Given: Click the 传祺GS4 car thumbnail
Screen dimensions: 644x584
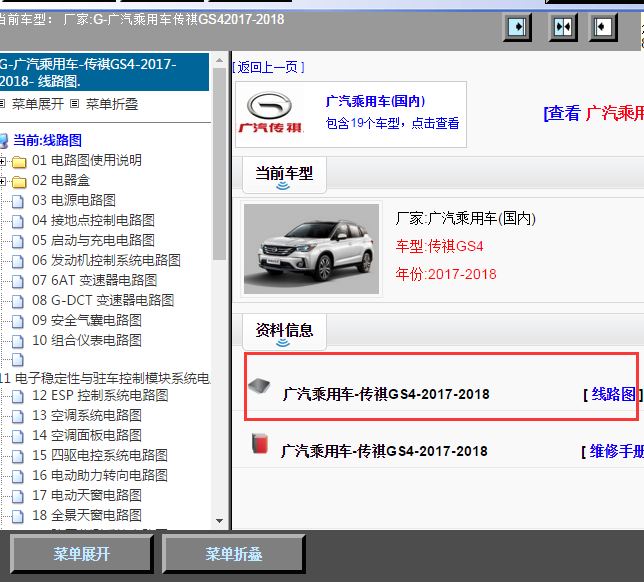Looking at the screenshot, I should (311, 249).
